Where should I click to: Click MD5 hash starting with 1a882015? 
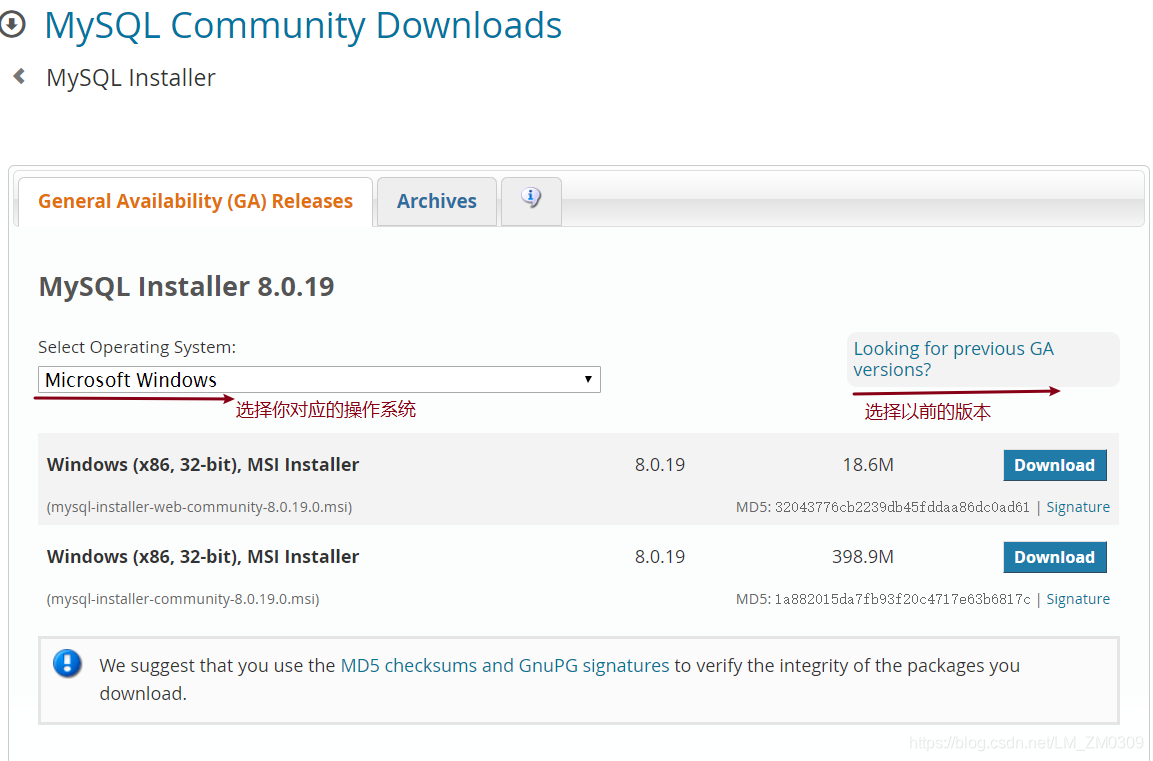tap(902, 599)
